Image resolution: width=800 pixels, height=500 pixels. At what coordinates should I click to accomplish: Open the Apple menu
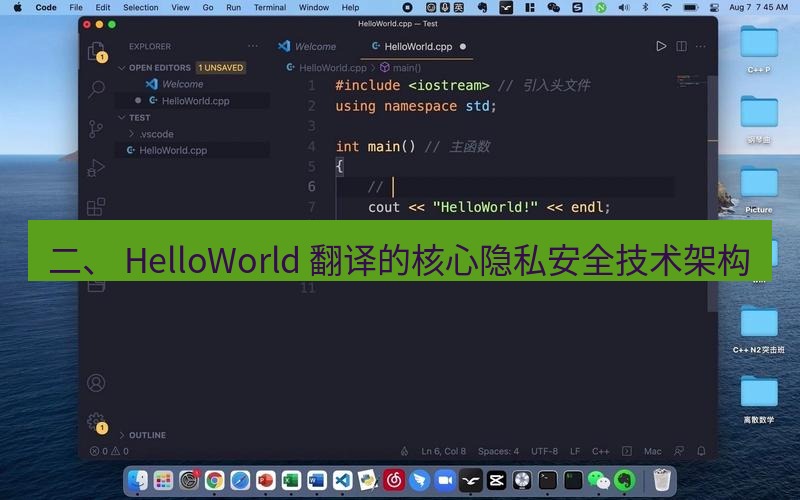click(x=18, y=7)
